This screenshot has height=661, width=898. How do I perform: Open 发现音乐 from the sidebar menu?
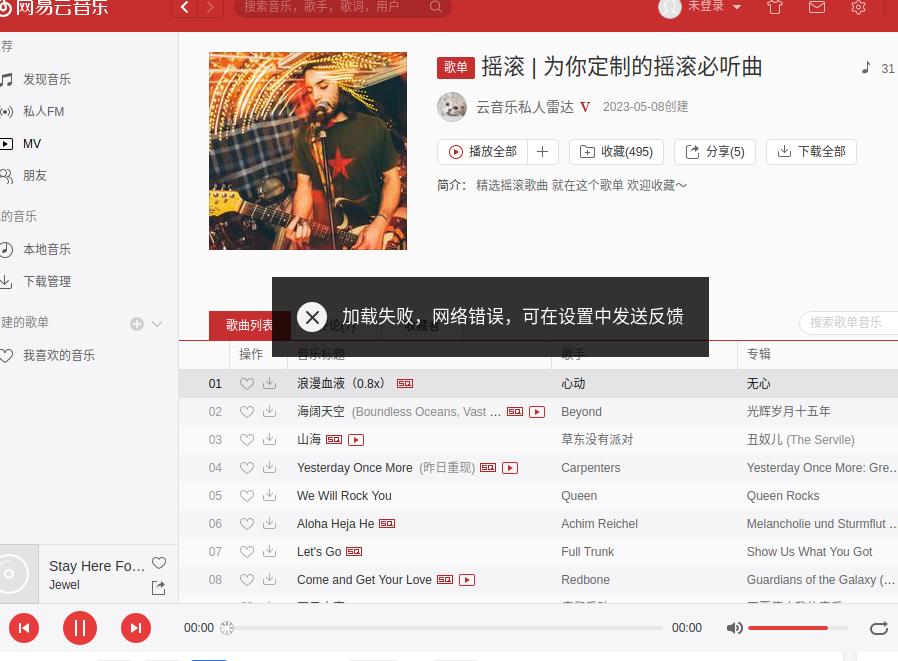click(x=46, y=77)
